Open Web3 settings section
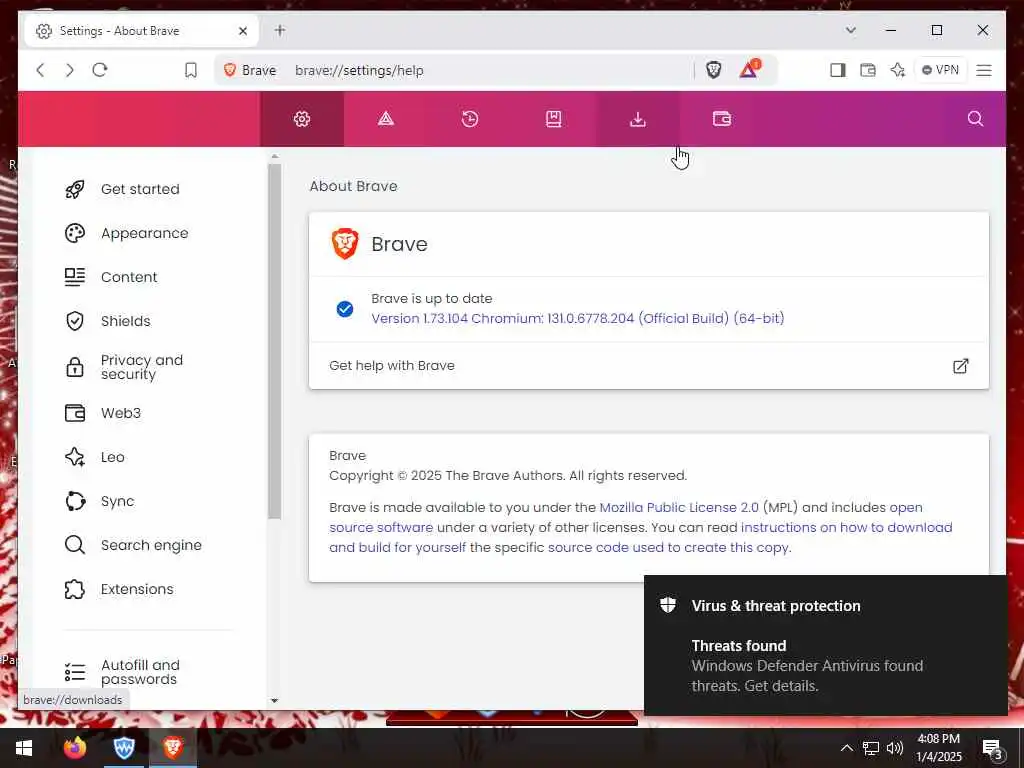Image resolution: width=1024 pixels, height=768 pixels. point(120,413)
